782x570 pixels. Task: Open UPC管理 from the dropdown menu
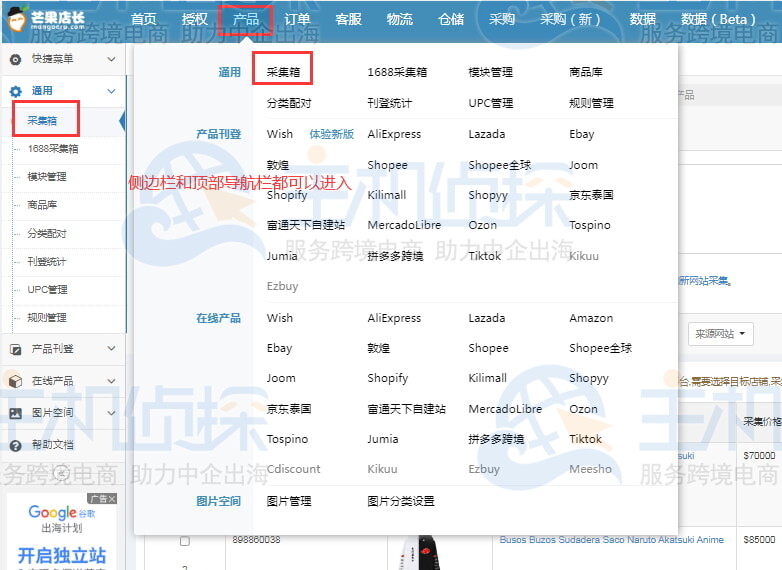[491, 103]
